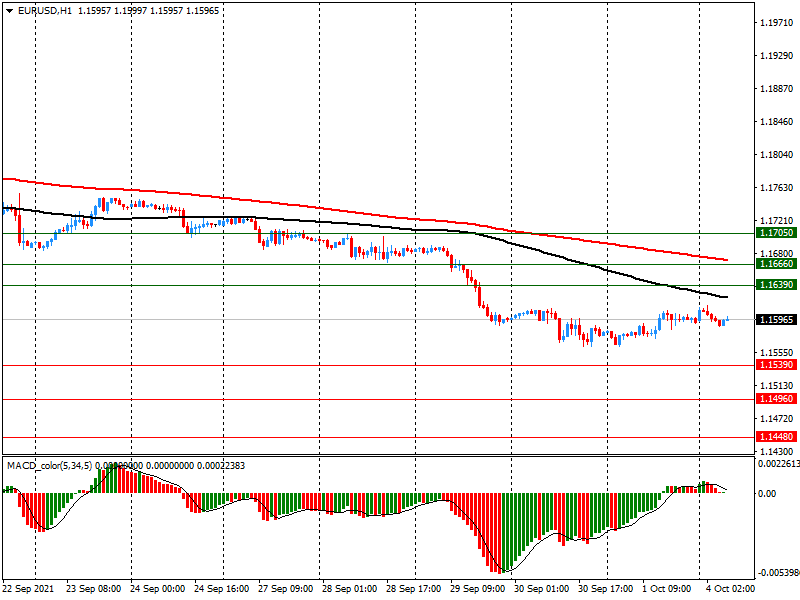Click the 24 Sep 16:00 time axis label
The height and width of the screenshot is (600, 800).
(221, 589)
